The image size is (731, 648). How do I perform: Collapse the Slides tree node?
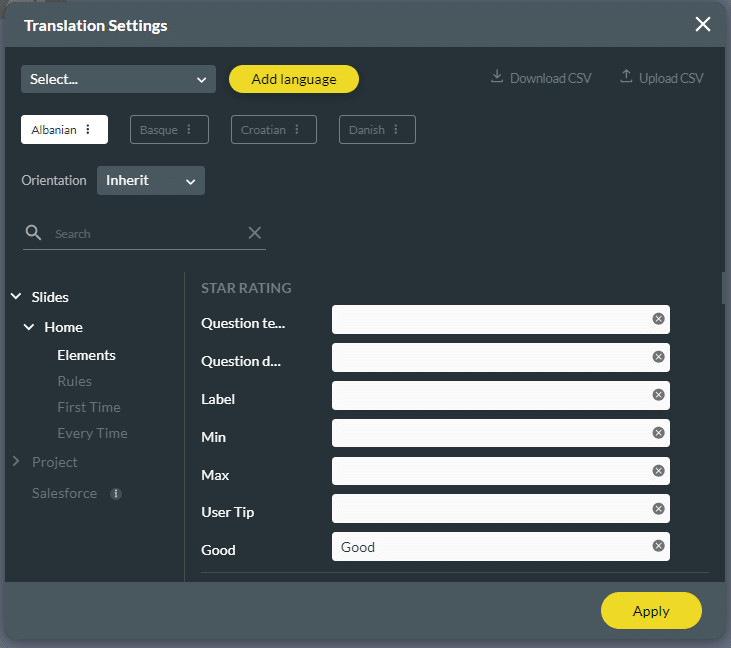[x=16, y=297]
